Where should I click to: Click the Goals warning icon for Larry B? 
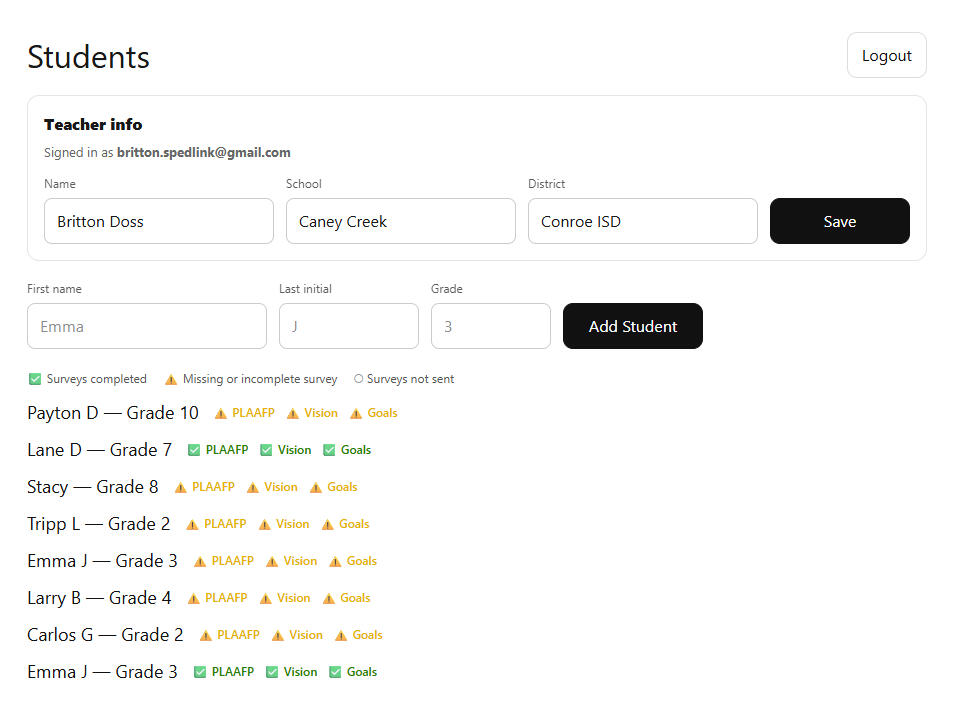(x=329, y=598)
